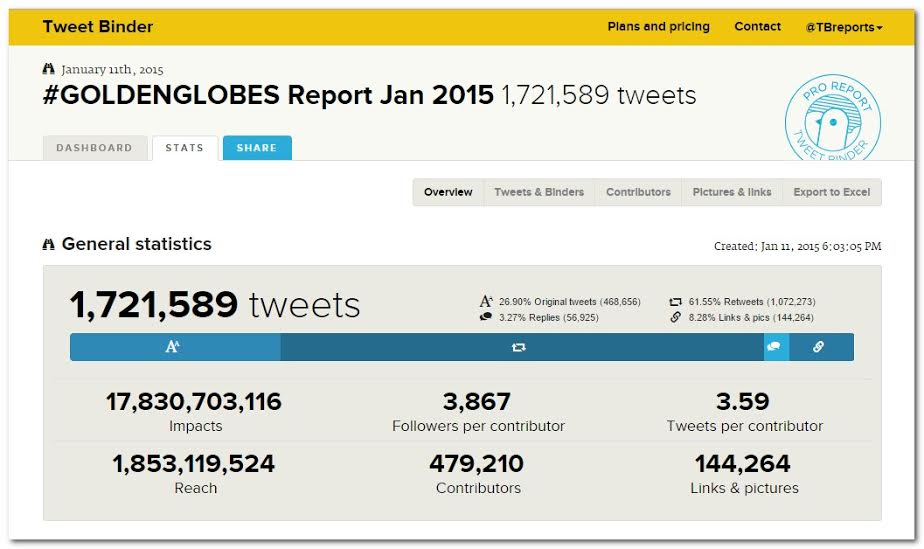Click the link icon in the blue bar
This screenshot has height=549, width=924.
click(x=818, y=347)
